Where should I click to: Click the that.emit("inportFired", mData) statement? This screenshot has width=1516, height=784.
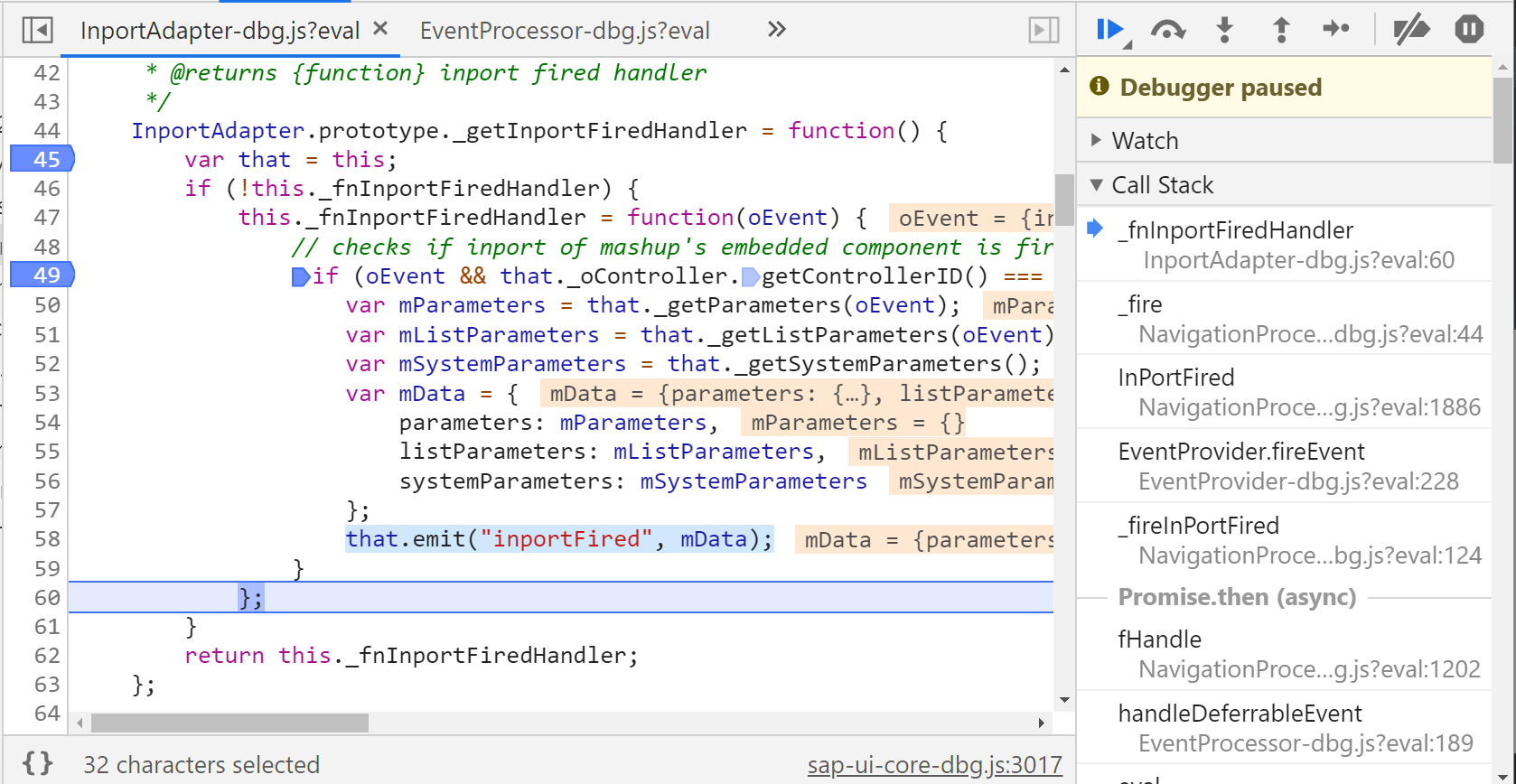point(559,539)
